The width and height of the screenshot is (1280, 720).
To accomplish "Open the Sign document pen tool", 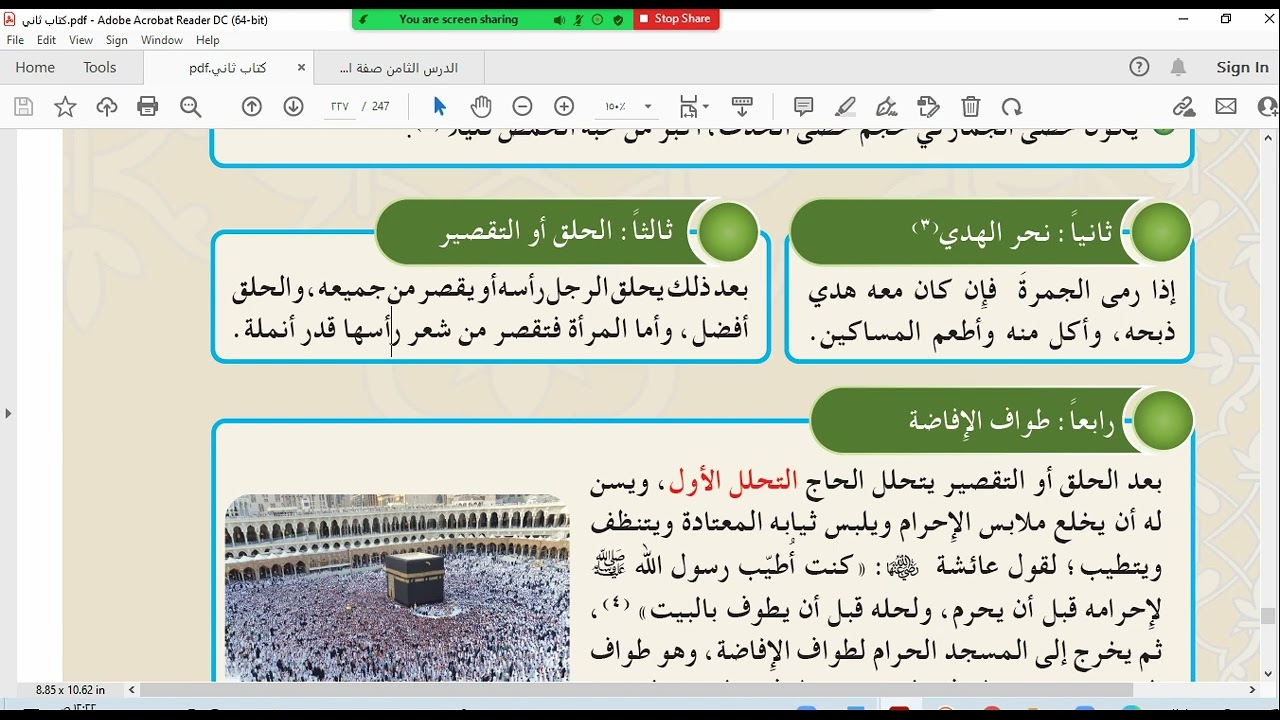I will (886, 106).
